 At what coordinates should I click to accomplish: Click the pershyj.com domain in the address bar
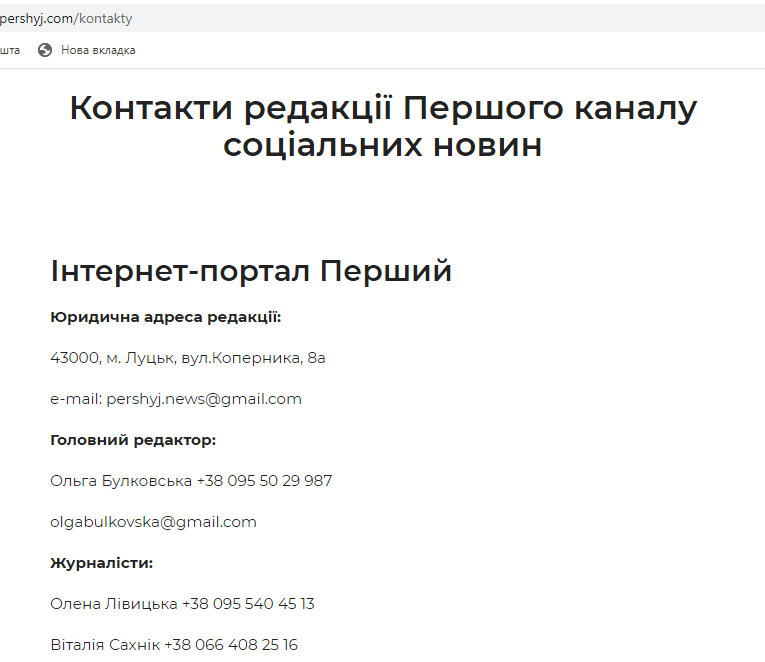click(37, 18)
